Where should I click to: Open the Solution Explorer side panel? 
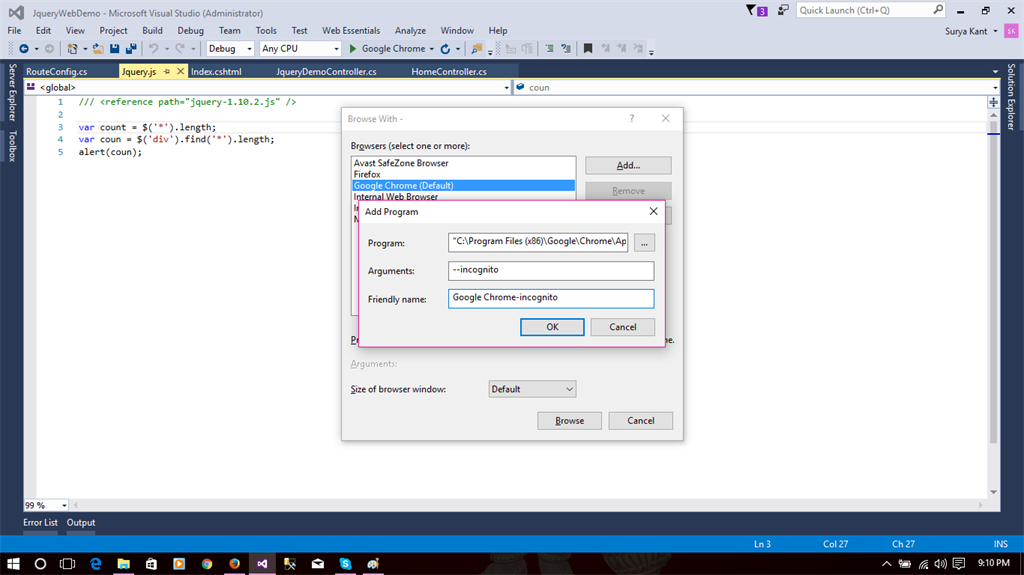(1011, 97)
